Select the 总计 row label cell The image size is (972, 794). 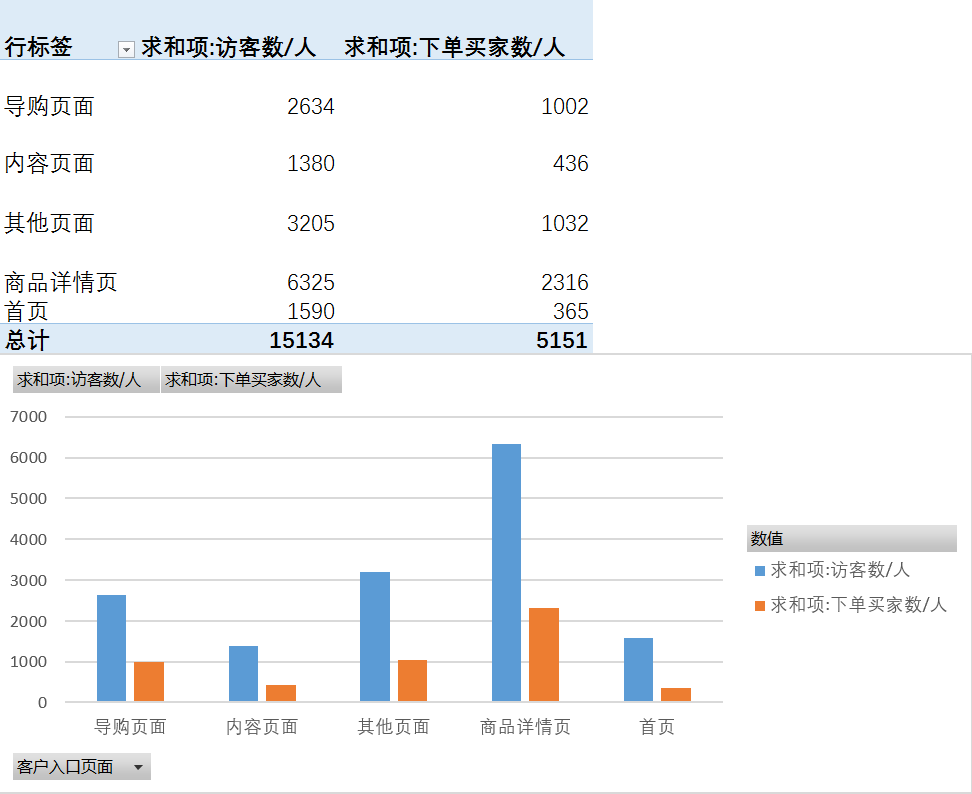point(27,340)
